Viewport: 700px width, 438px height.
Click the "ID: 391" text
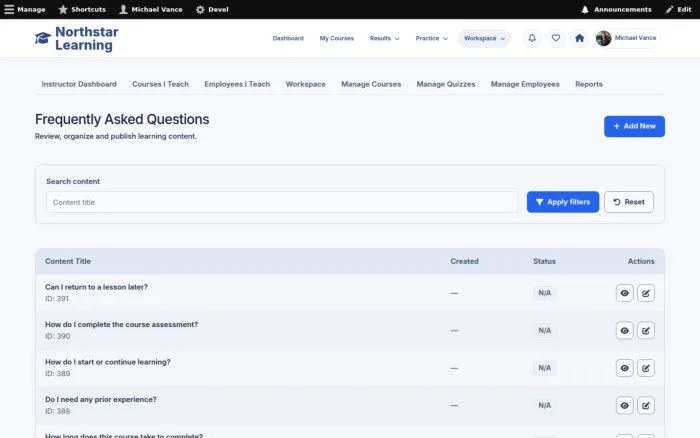[x=57, y=299]
